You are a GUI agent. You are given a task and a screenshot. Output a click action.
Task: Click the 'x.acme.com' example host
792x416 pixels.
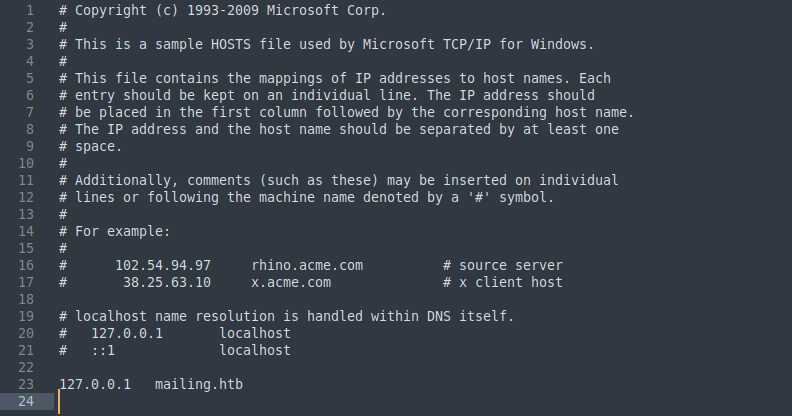[291, 282]
